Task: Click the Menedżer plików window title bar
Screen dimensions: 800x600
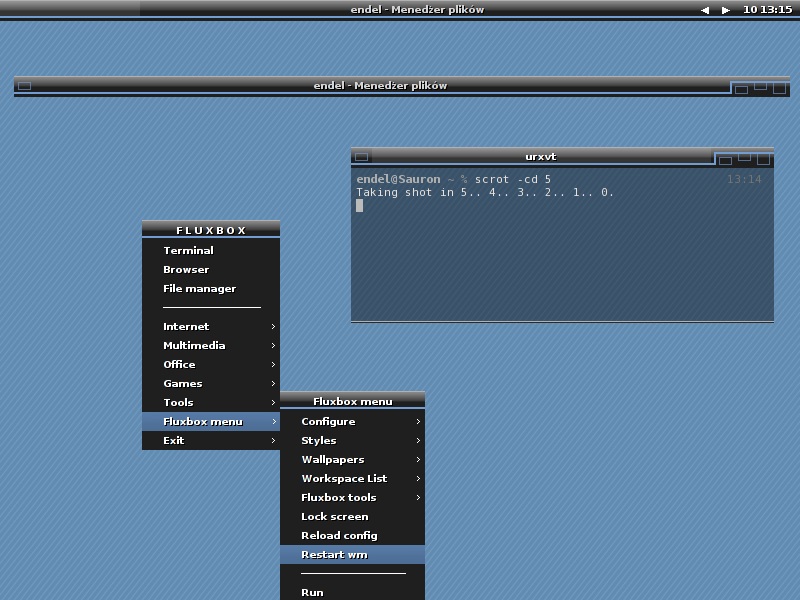Action: (380, 85)
